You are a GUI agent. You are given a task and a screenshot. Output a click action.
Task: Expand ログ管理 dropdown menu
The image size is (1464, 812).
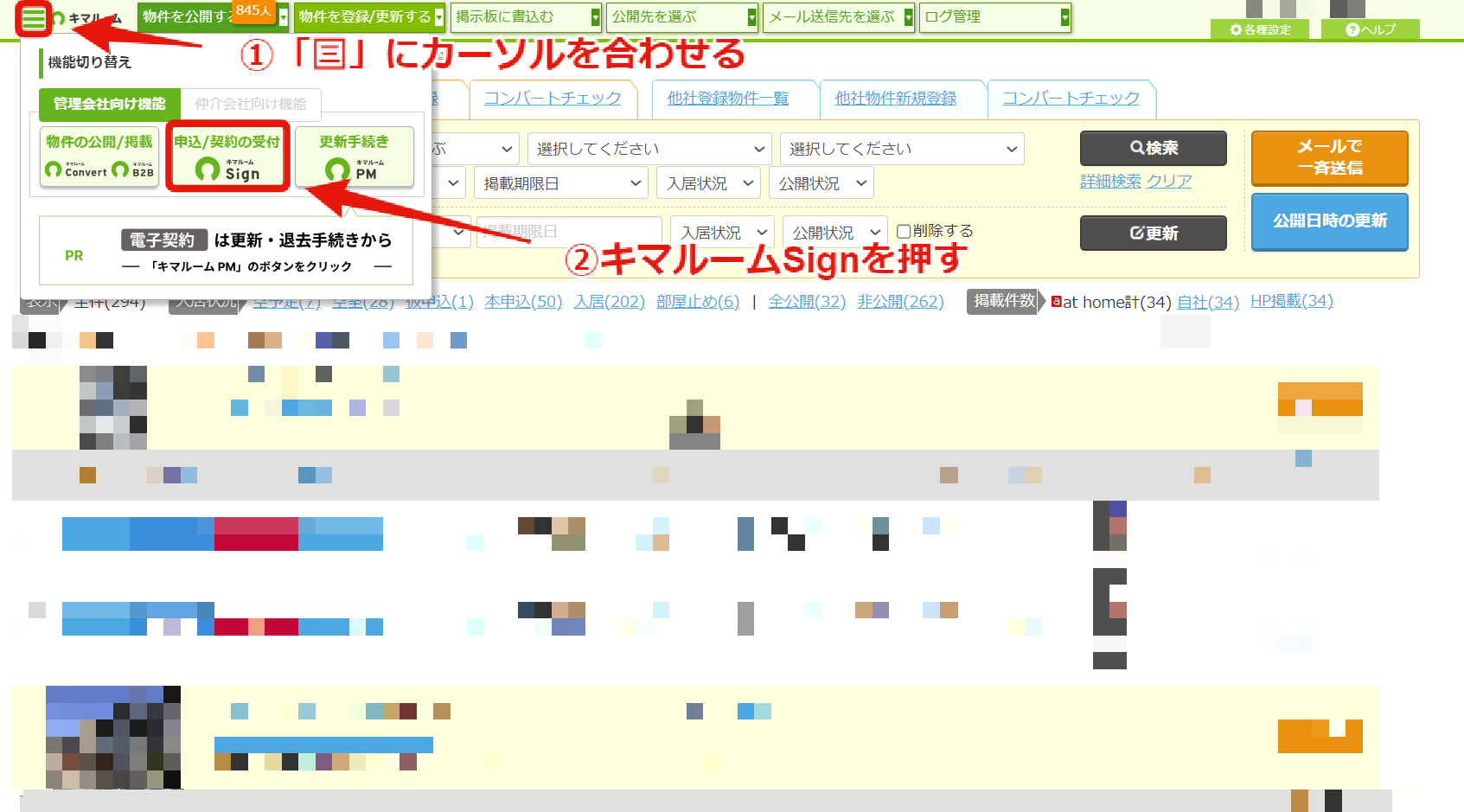point(1065,16)
